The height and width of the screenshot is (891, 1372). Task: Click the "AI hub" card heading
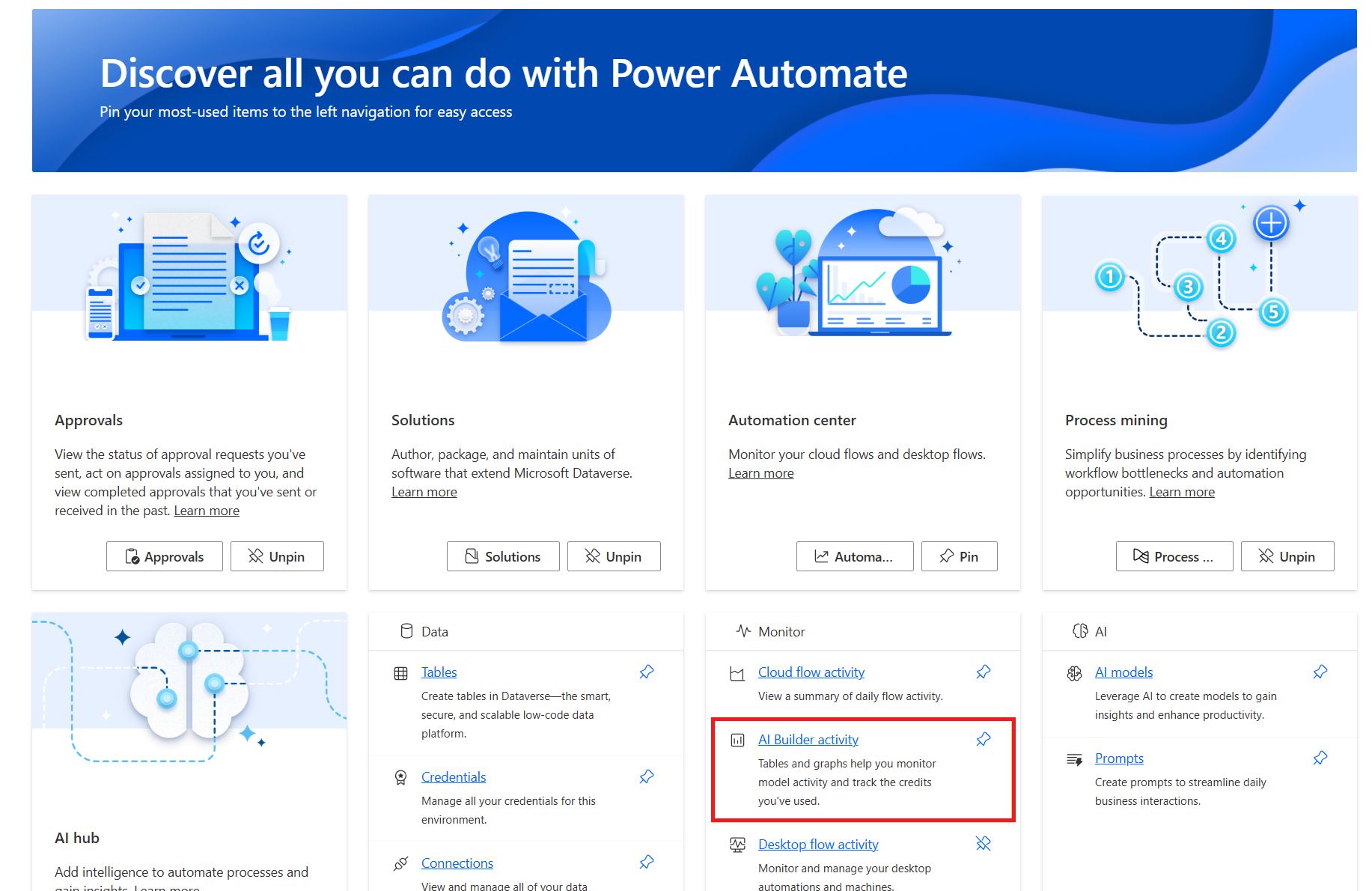(77, 838)
